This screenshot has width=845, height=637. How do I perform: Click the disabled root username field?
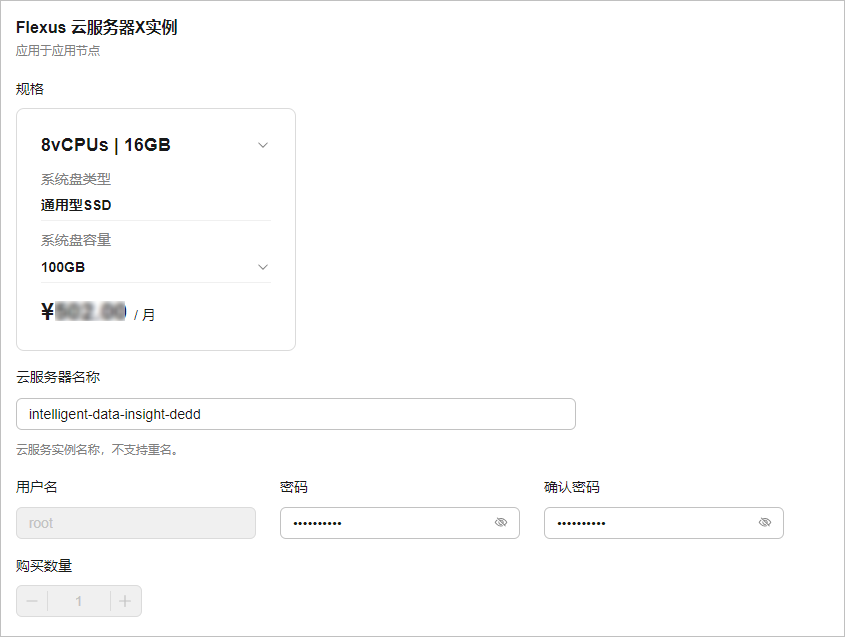coord(136,523)
